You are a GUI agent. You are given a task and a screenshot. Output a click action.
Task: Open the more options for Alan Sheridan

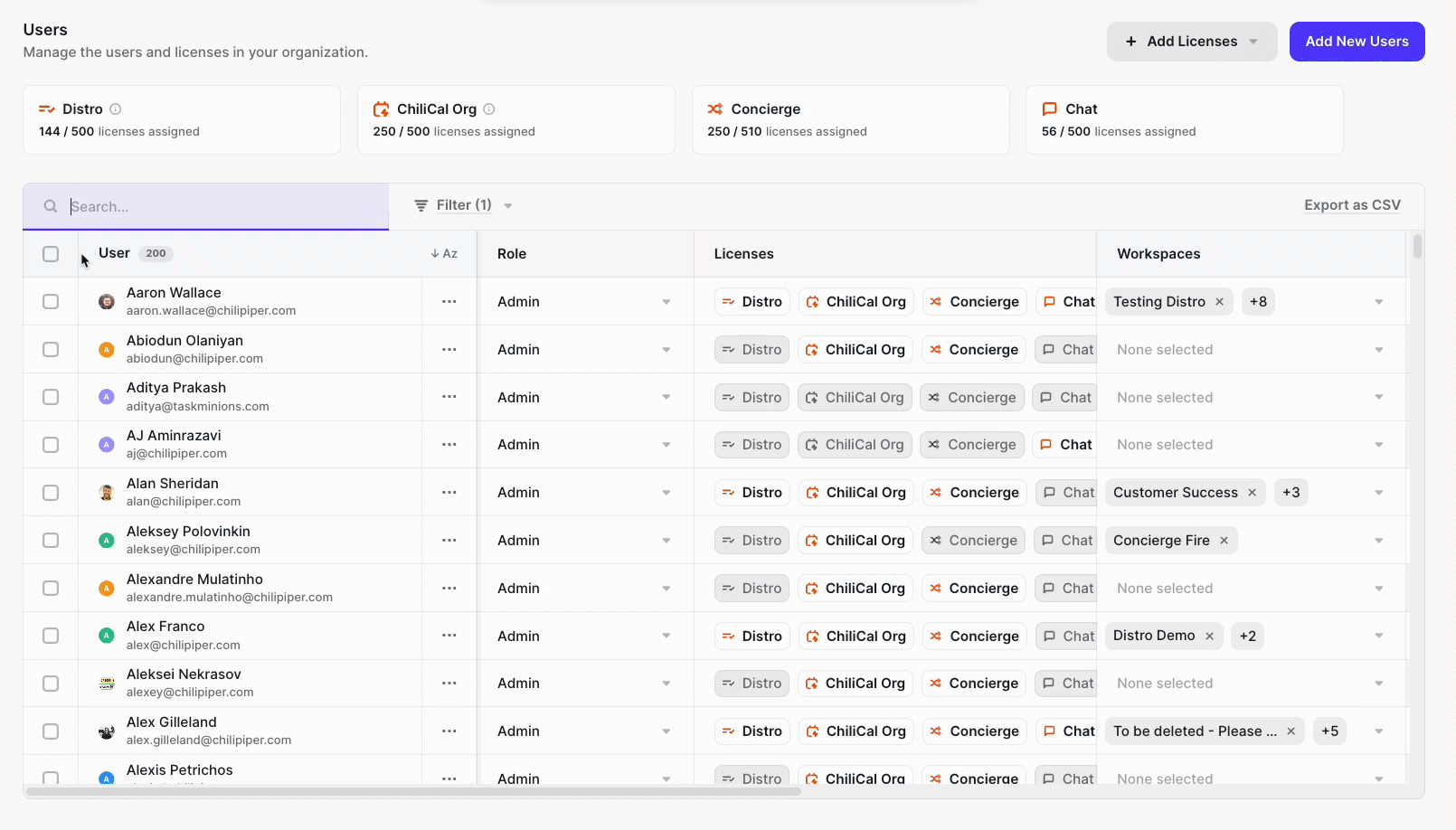449,492
